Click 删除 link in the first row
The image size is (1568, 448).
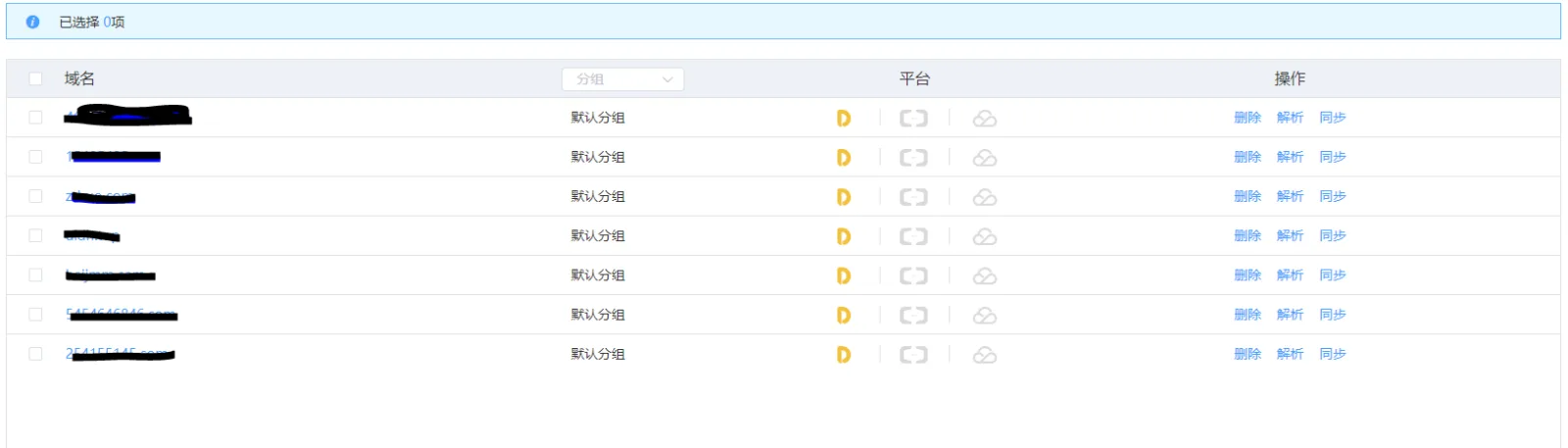(x=1248, y=118)
